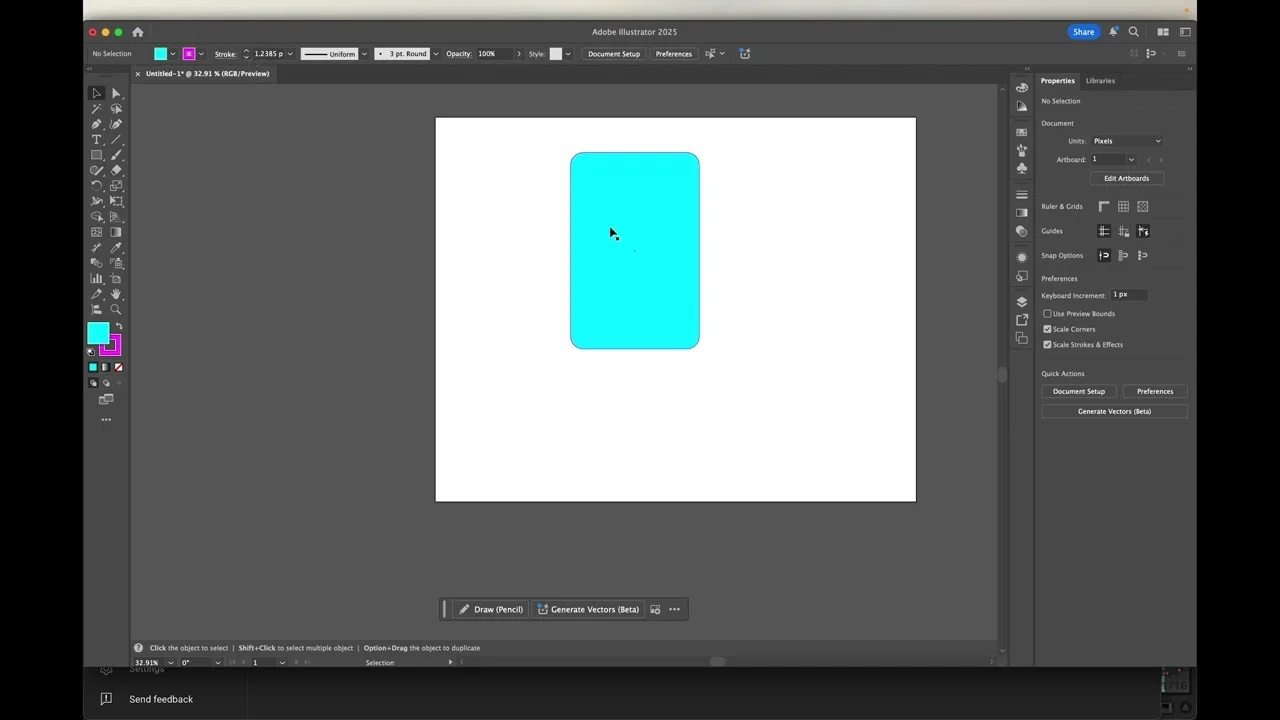Open the Layers panel icon
1280x720 pixels.
click(1021, 301)
